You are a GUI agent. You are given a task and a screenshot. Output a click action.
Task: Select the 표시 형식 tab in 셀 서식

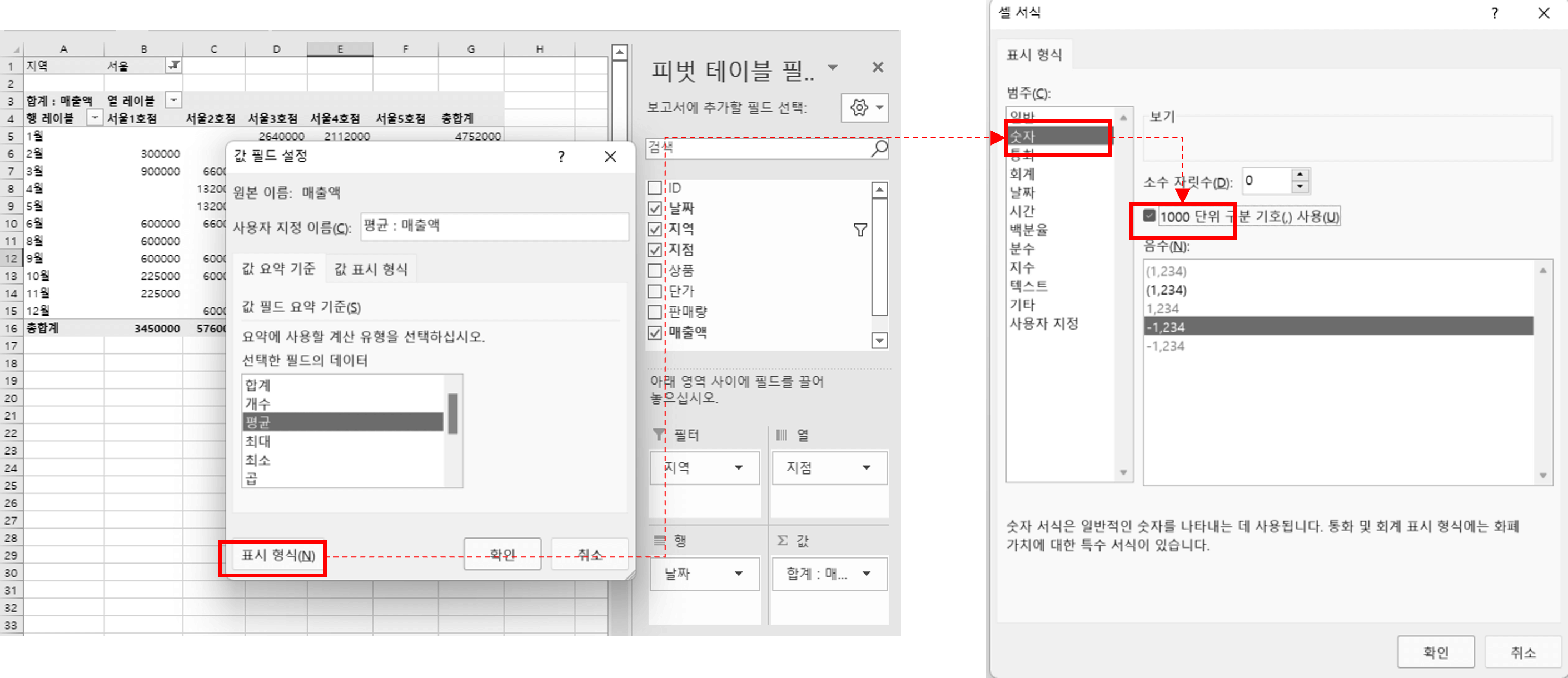(x=1035, y=54)
